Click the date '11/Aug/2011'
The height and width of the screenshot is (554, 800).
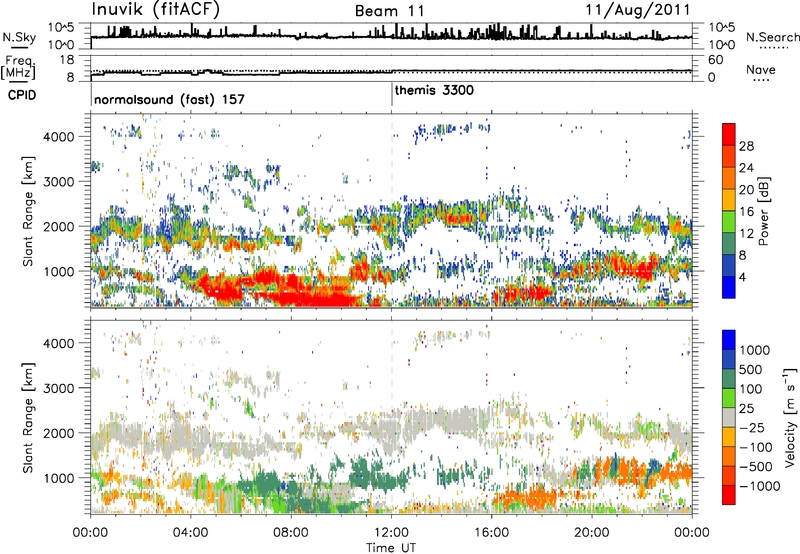(637, 10)
